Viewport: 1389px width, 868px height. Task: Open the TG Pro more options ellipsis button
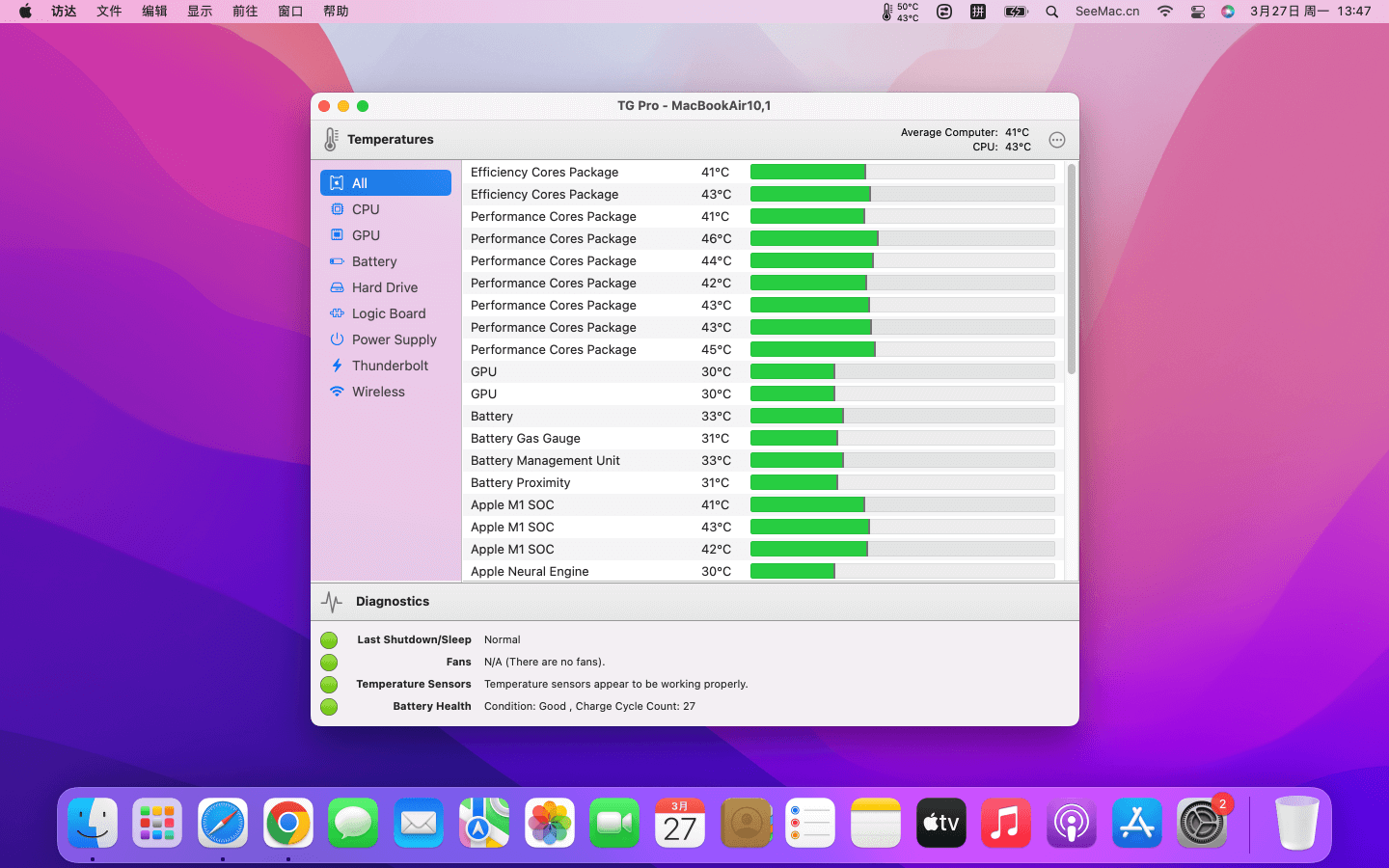pos(1057,140)
